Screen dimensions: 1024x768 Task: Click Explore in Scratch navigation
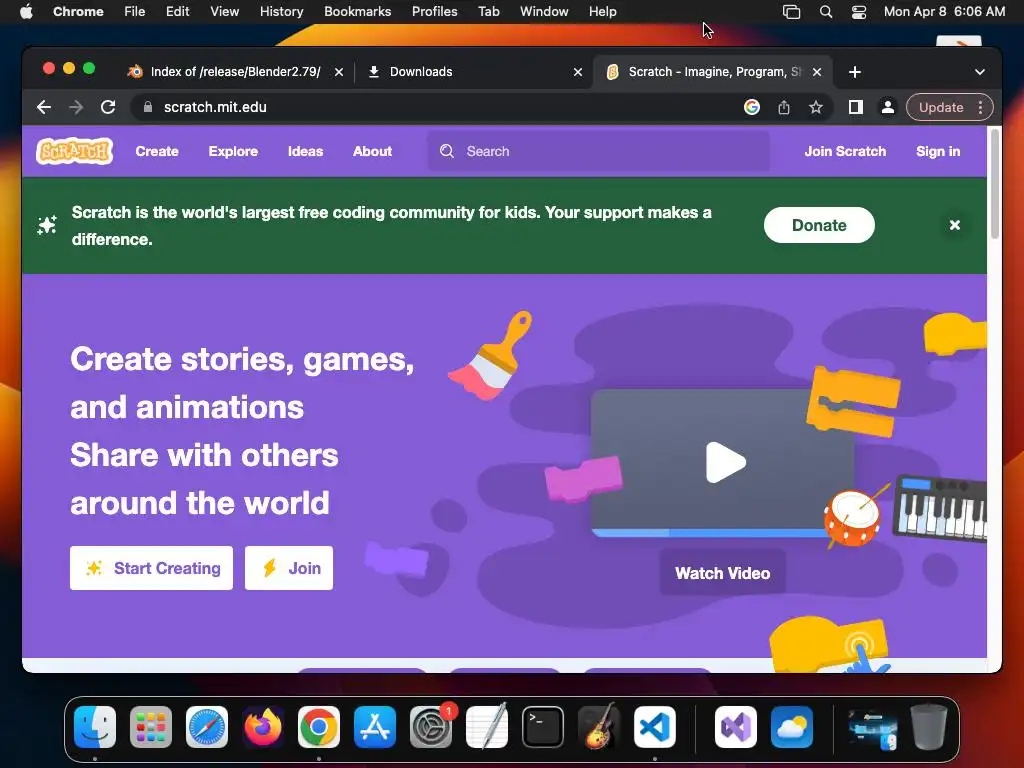tap(233, 151)
